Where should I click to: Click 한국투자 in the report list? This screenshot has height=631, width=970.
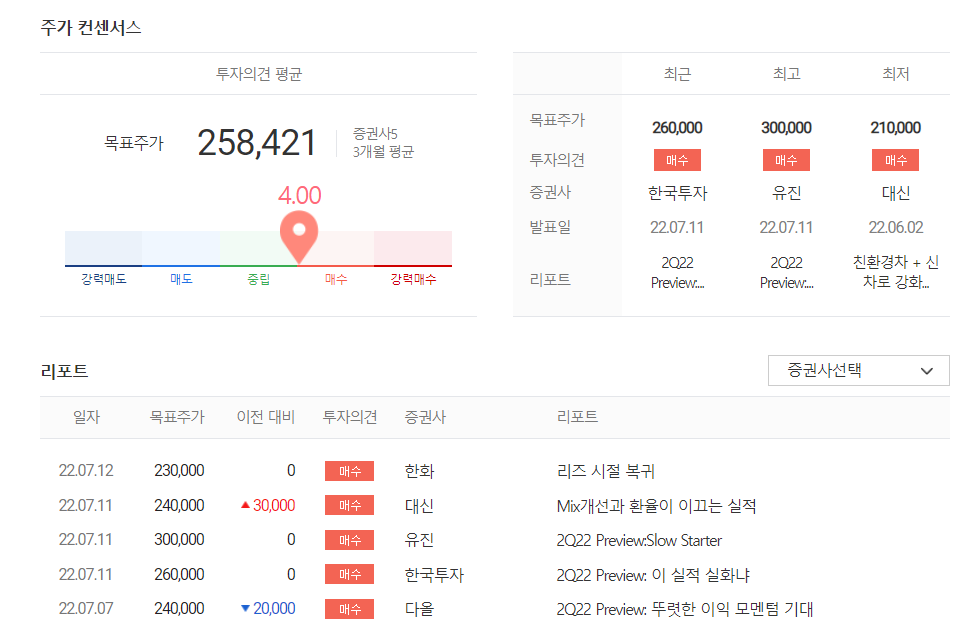pyautogui.click(x=434, y=575)
